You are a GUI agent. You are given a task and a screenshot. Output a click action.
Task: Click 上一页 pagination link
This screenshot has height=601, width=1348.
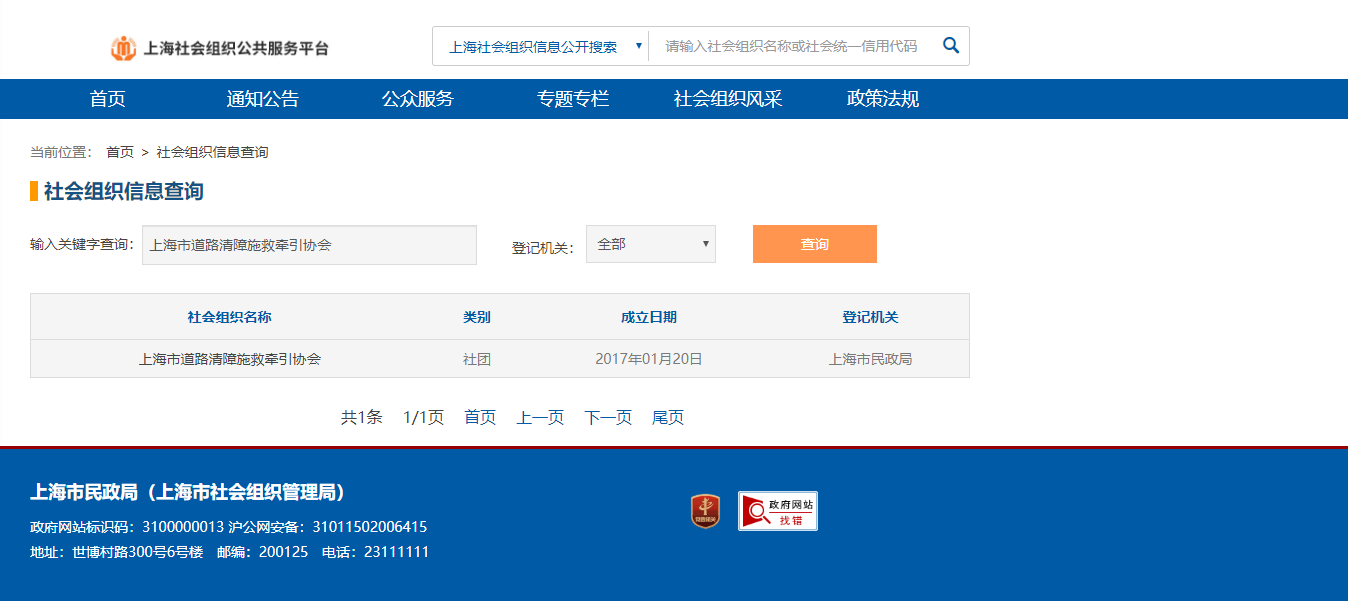[x=540, y=418]
